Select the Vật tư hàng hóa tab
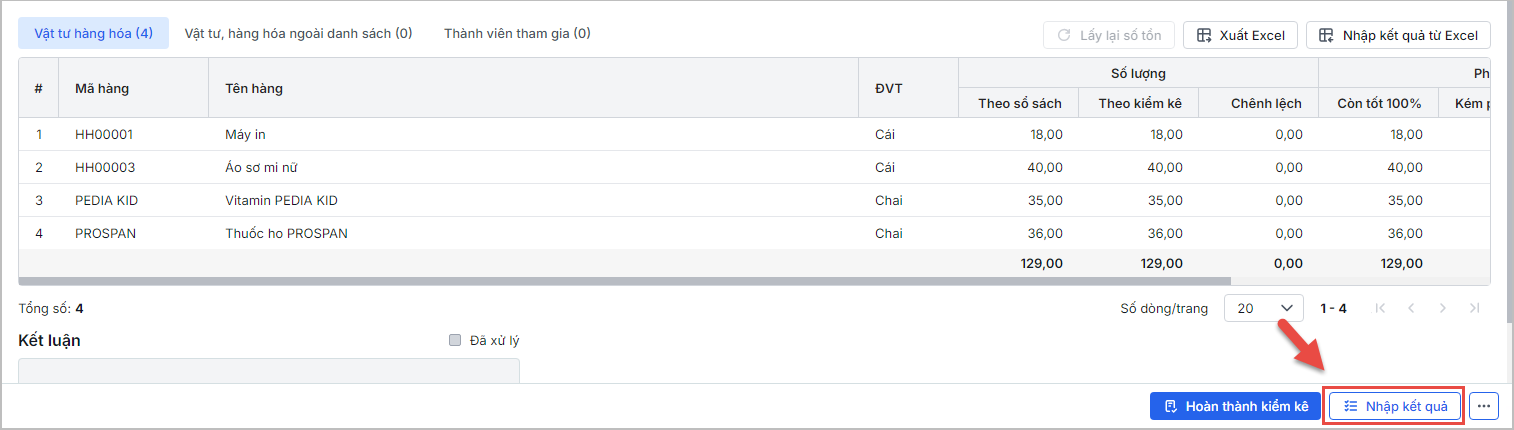Screen dimensions: 1514x430 [x=93, y=33]
